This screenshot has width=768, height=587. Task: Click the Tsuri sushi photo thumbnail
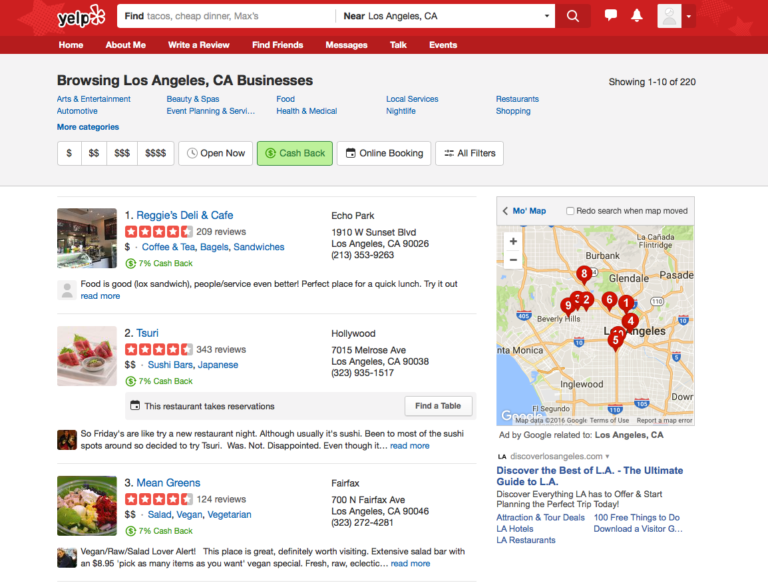87,356
